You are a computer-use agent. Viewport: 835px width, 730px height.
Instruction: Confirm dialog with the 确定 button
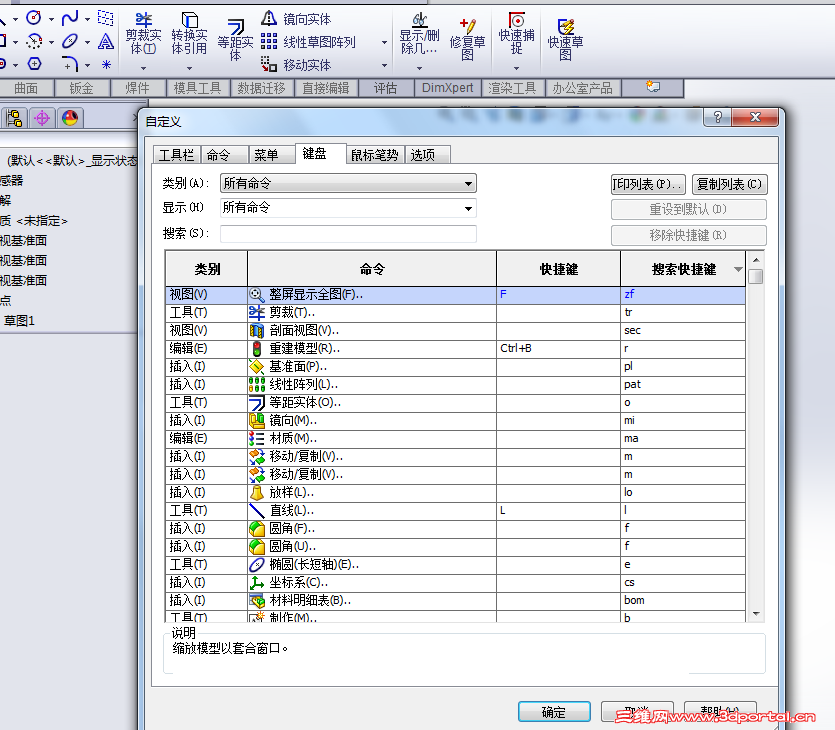(x=554, y=712)
